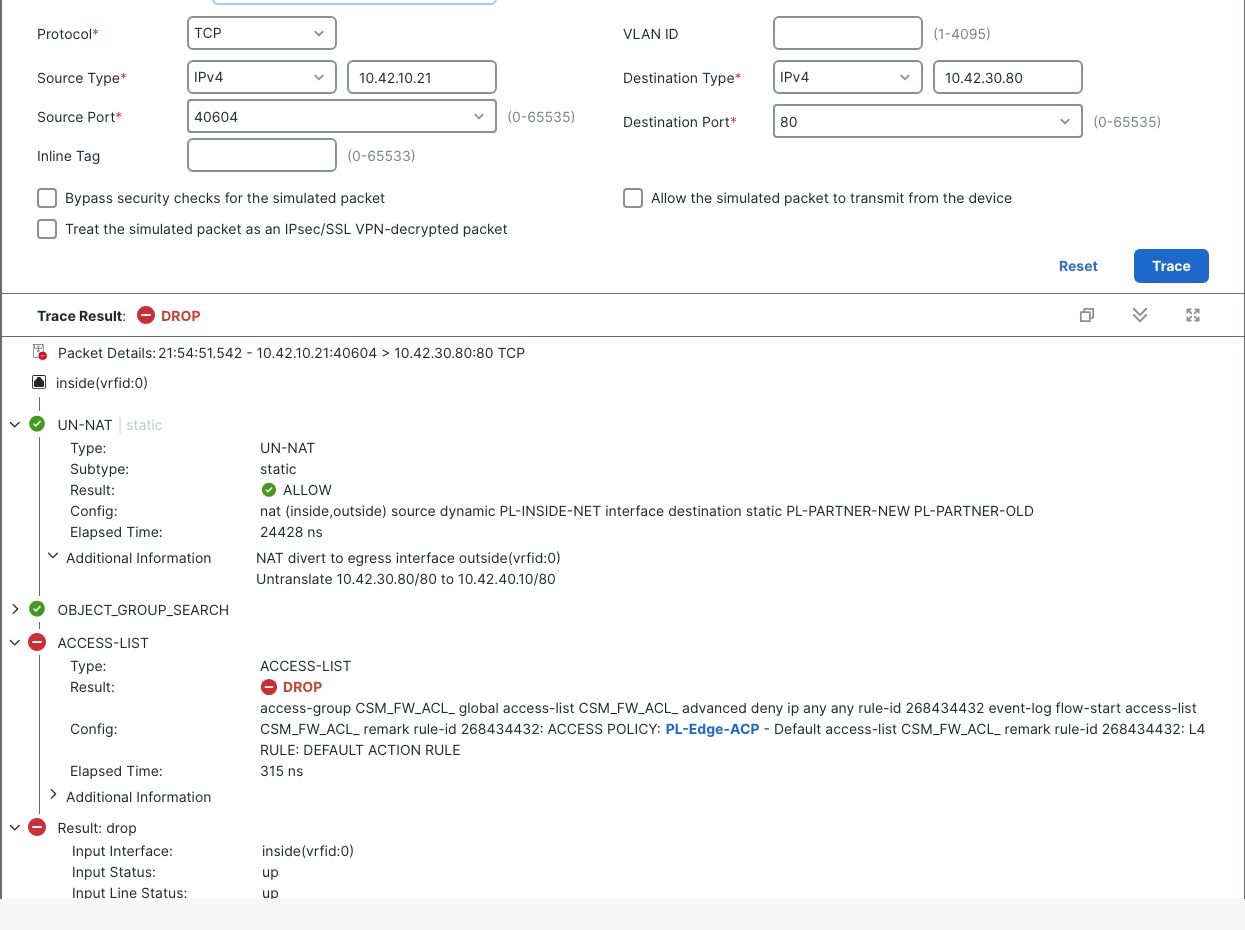
Task: Open the Source Port 40604 combo box
Action: coord(342,116)
